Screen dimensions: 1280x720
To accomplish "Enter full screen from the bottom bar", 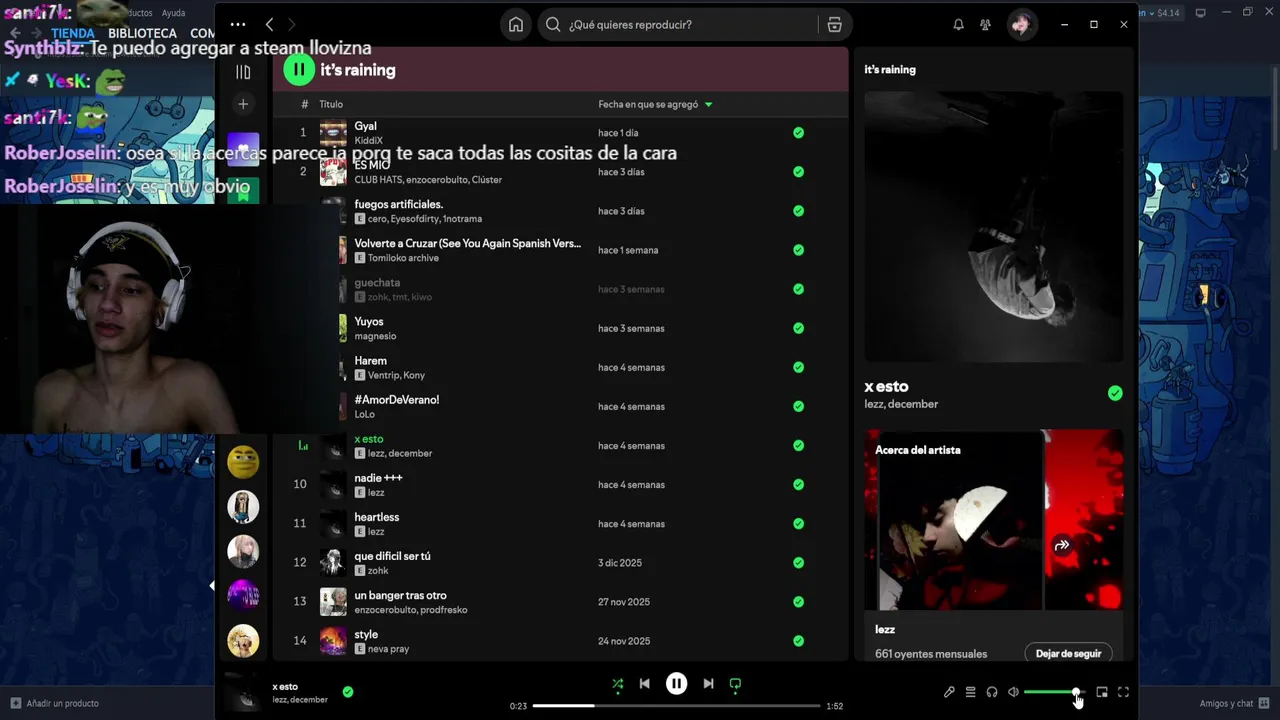I will coord(1123,692).
